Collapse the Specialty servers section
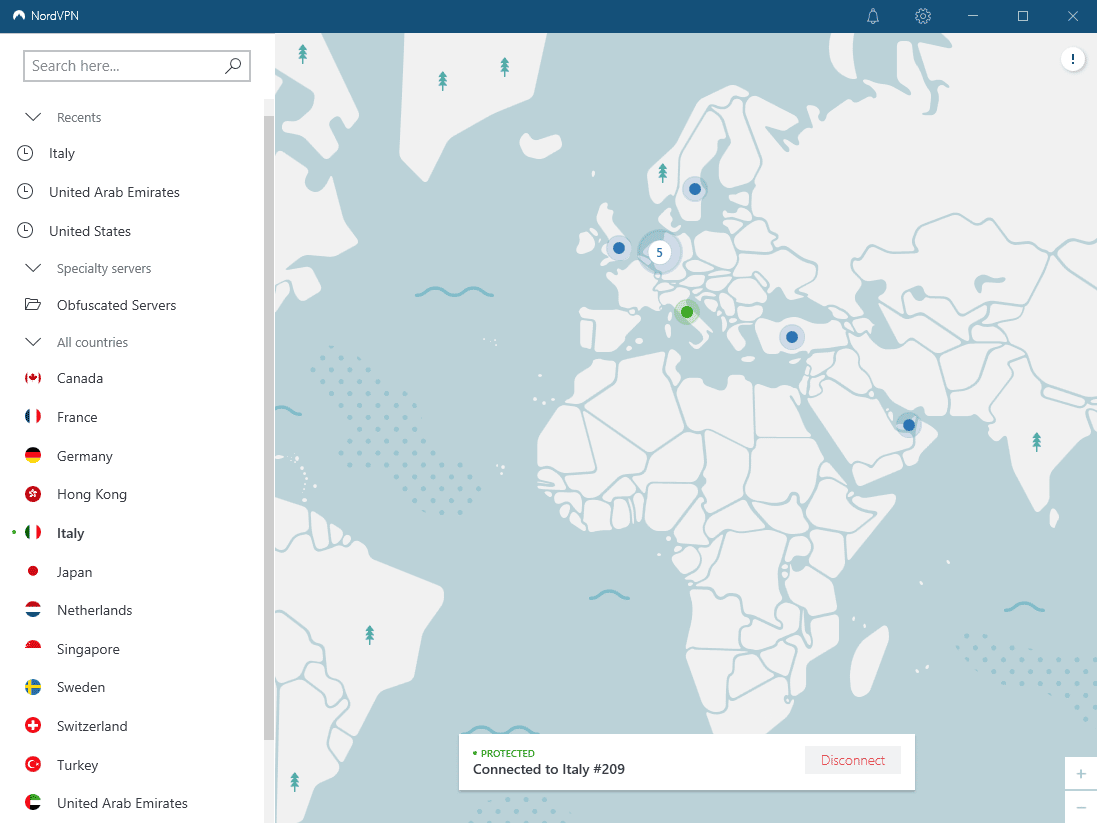 32,268
